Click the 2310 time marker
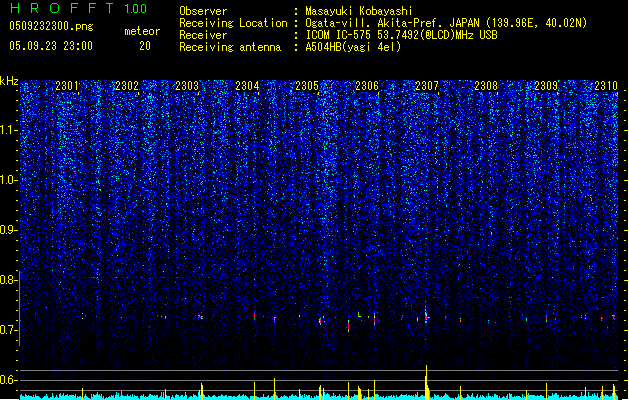This screenshot has height=400, width=629. click(606, 86)
